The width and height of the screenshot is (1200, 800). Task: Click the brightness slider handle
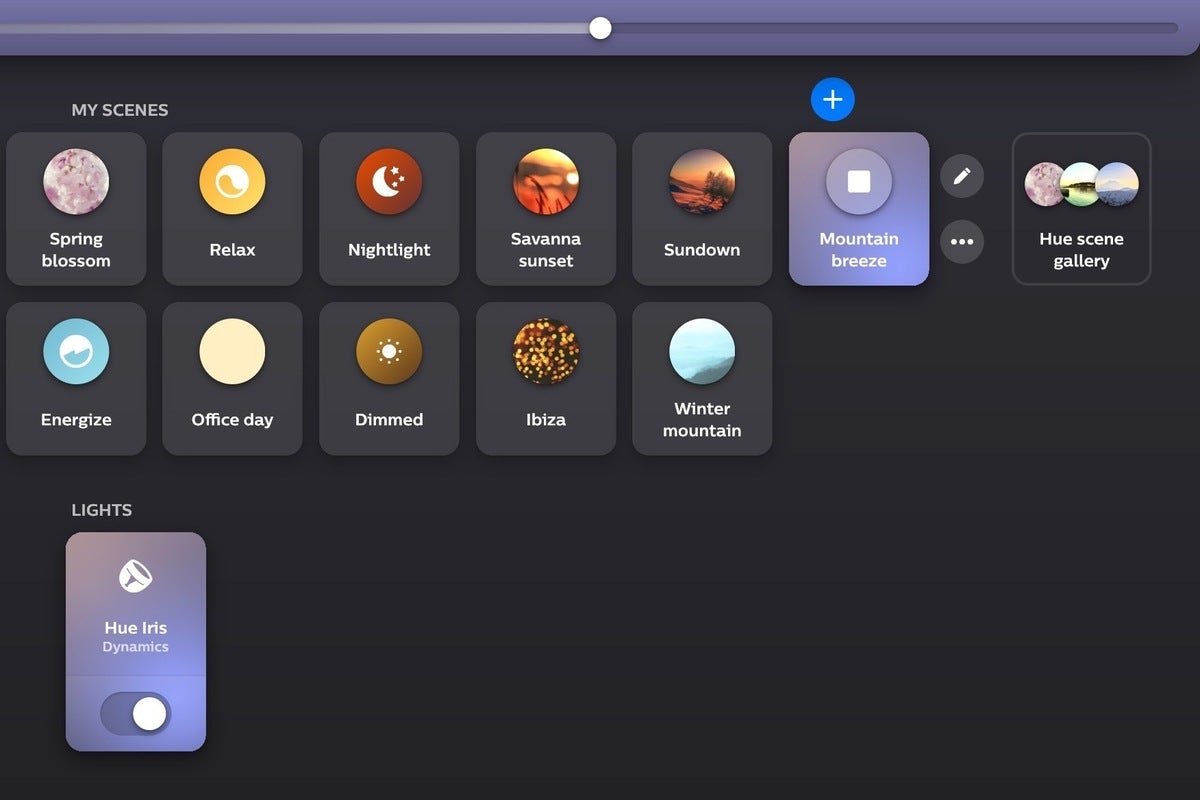click(x=600, y=28)
